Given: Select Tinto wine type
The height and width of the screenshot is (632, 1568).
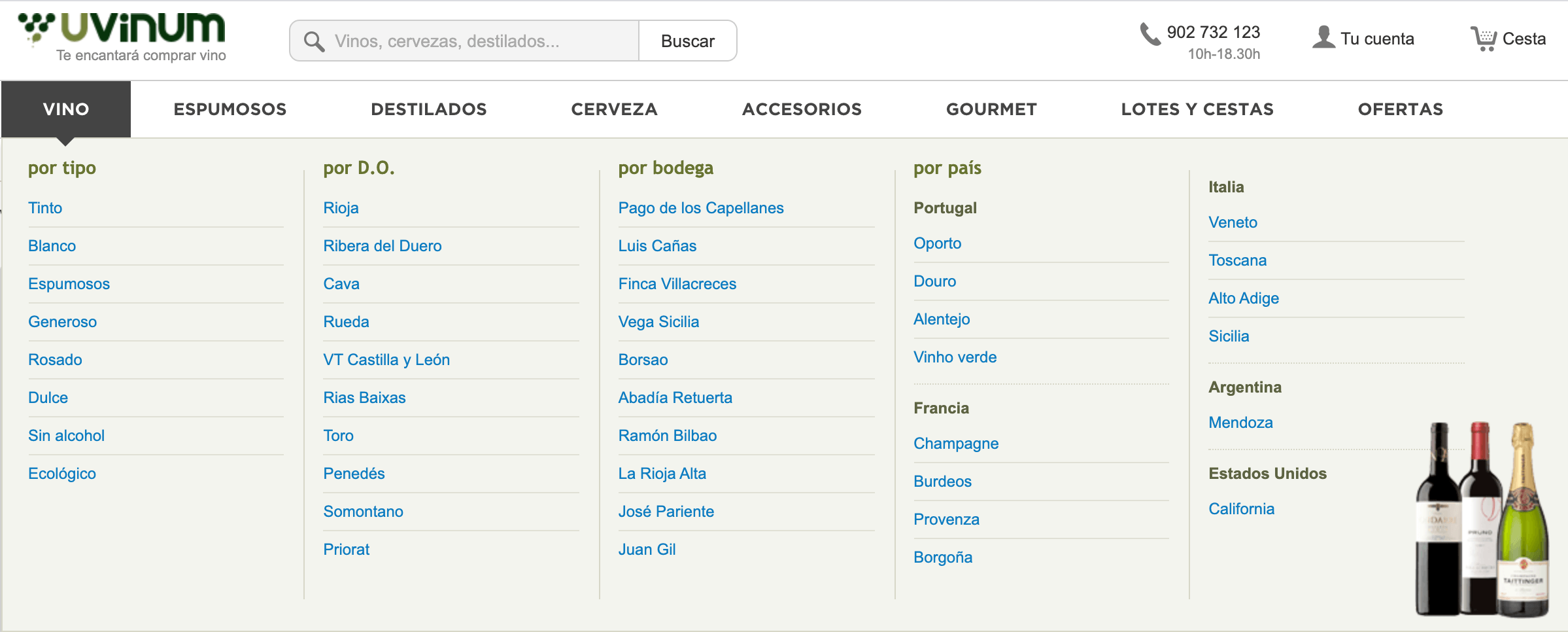Looking at the screenshot, I should (x=45, y=208).
